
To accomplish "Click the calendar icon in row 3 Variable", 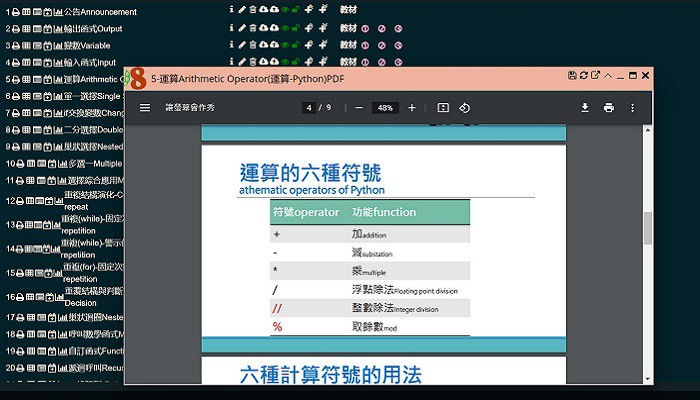I will click(48, 46).
